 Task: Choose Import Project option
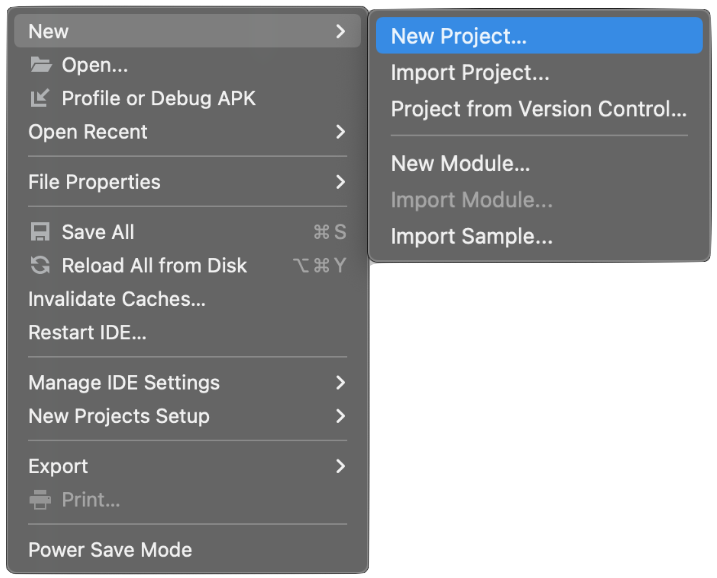(x=469, y=73)
